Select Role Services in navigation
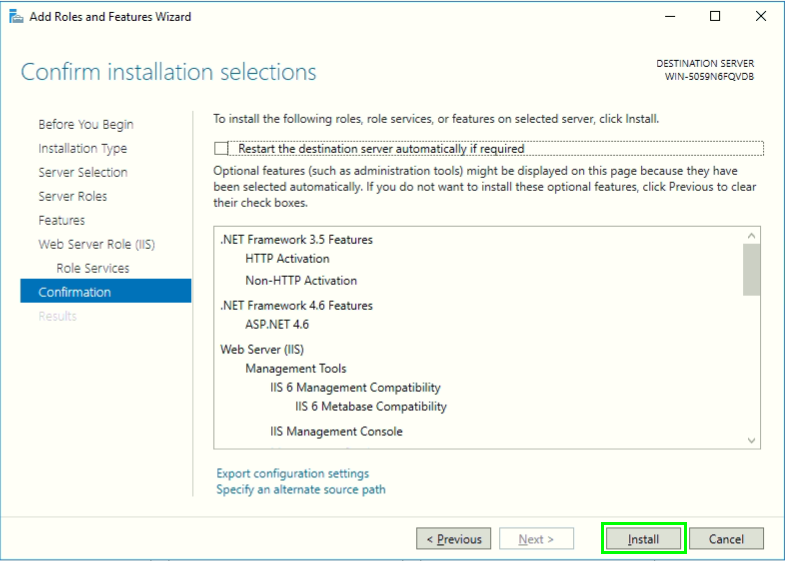Viewport: 785px width, 561px height. click(93, 268)
